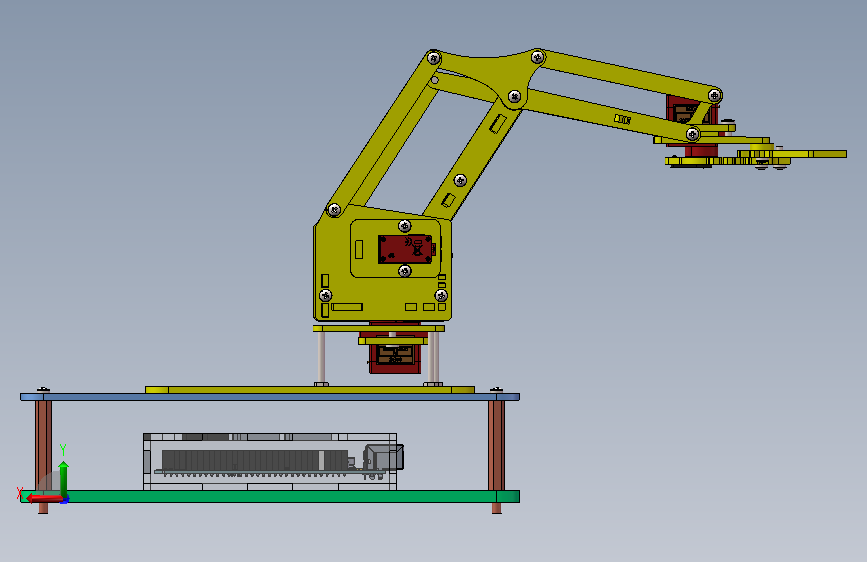Select the bottom-right corner screw of the yellow body
Screen dimensions: 867x562
(x=441, y=295)
